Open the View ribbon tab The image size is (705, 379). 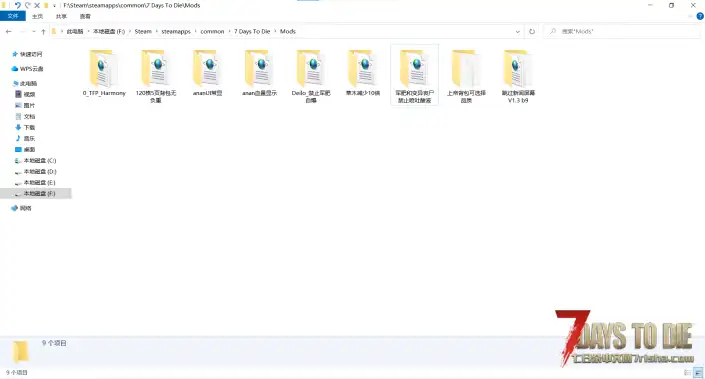pos(85,16)
